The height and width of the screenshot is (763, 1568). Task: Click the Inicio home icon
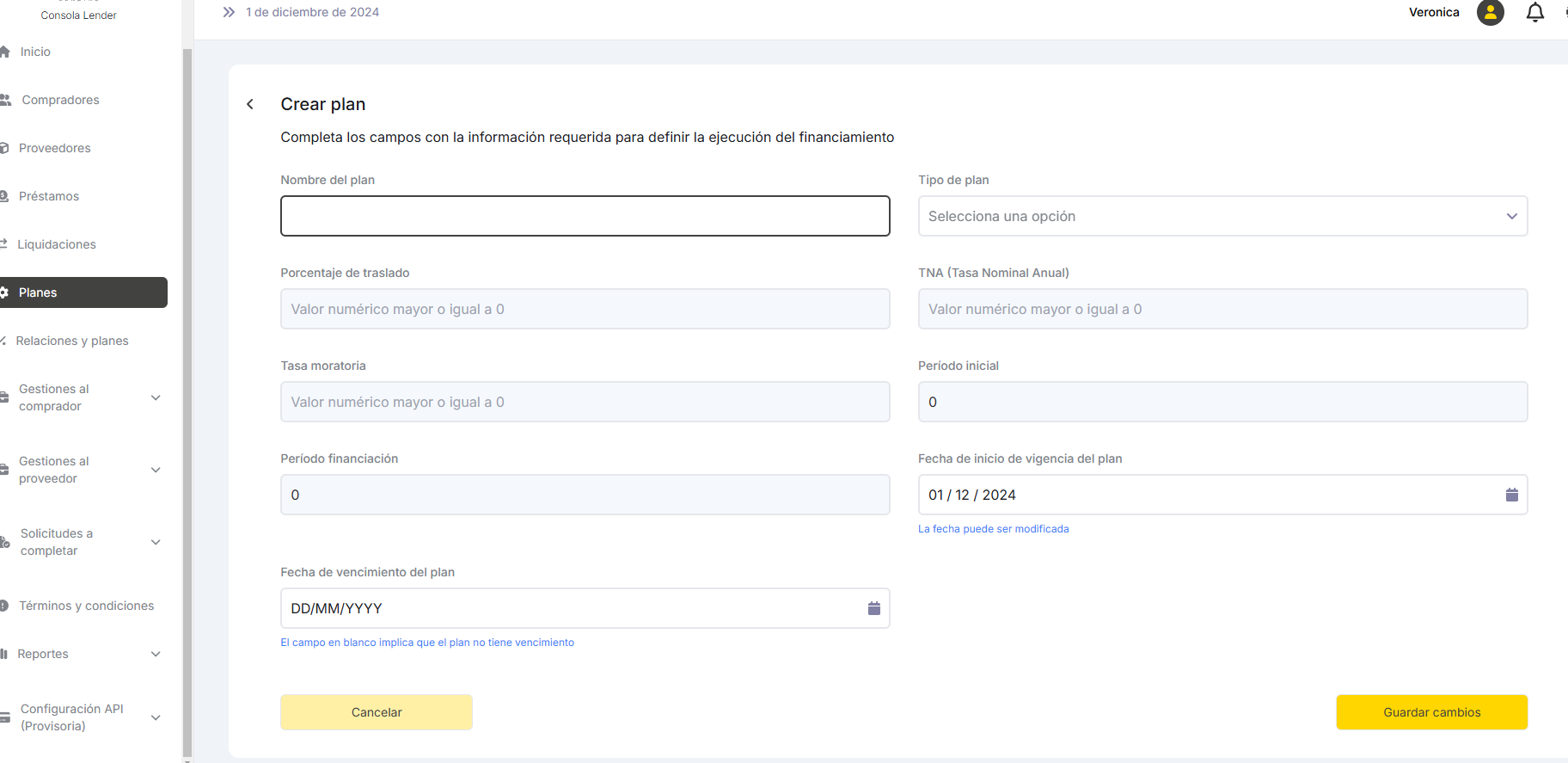[5, 52]
